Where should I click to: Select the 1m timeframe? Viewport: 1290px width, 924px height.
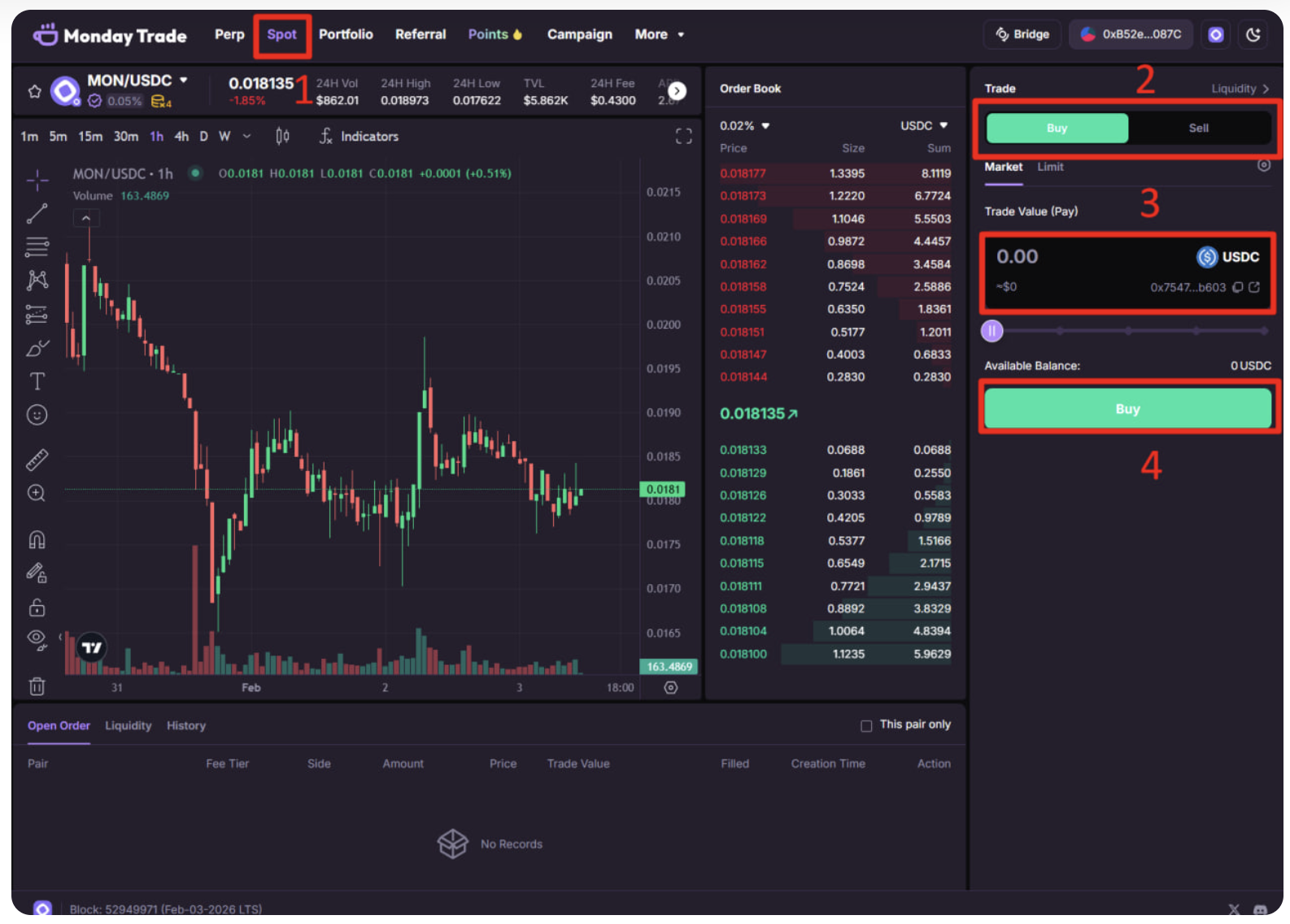(x=29, y=136)
